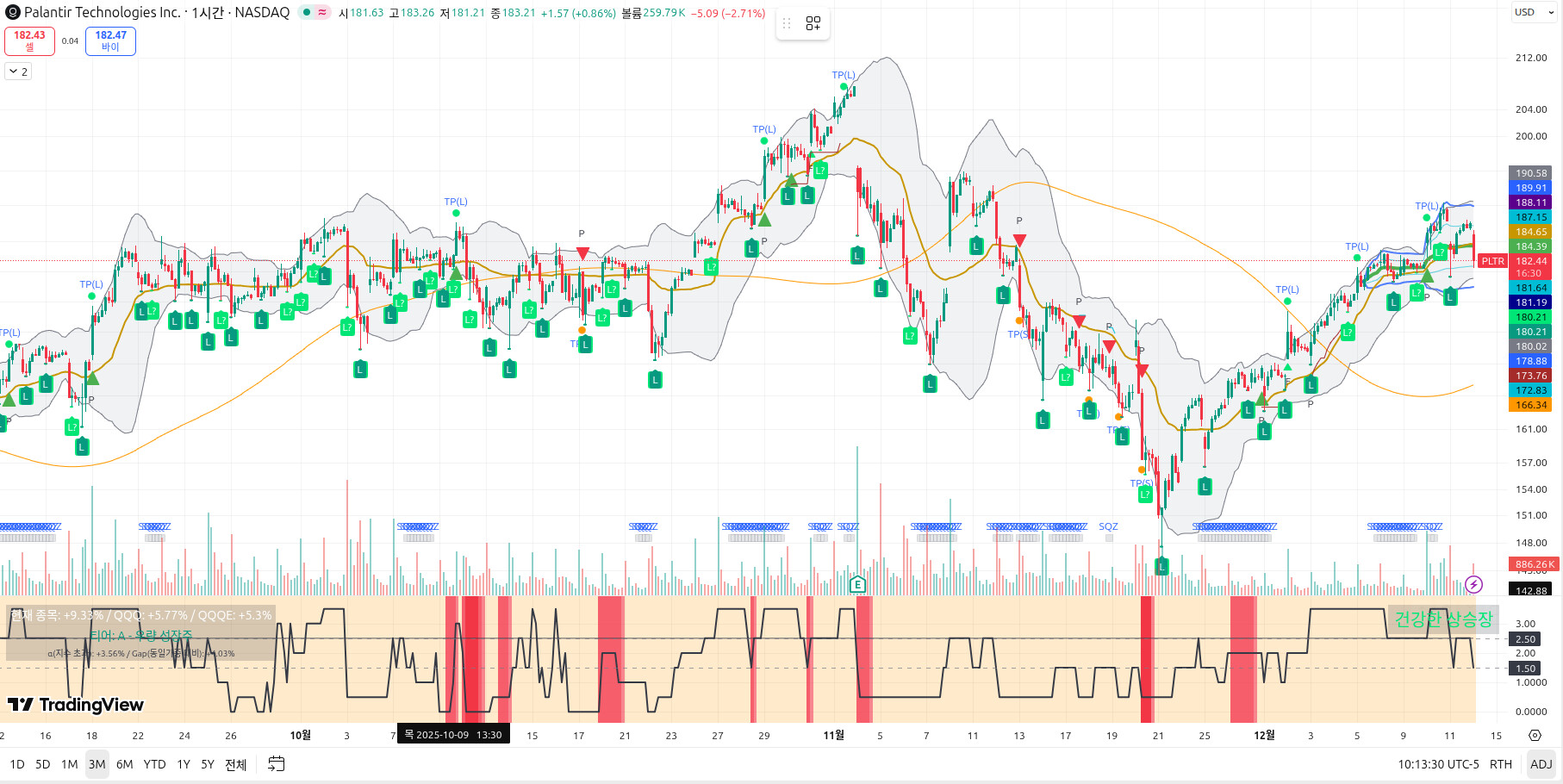
Task: Click the 11월 label on time axis
Action: (x=834, y=735)
